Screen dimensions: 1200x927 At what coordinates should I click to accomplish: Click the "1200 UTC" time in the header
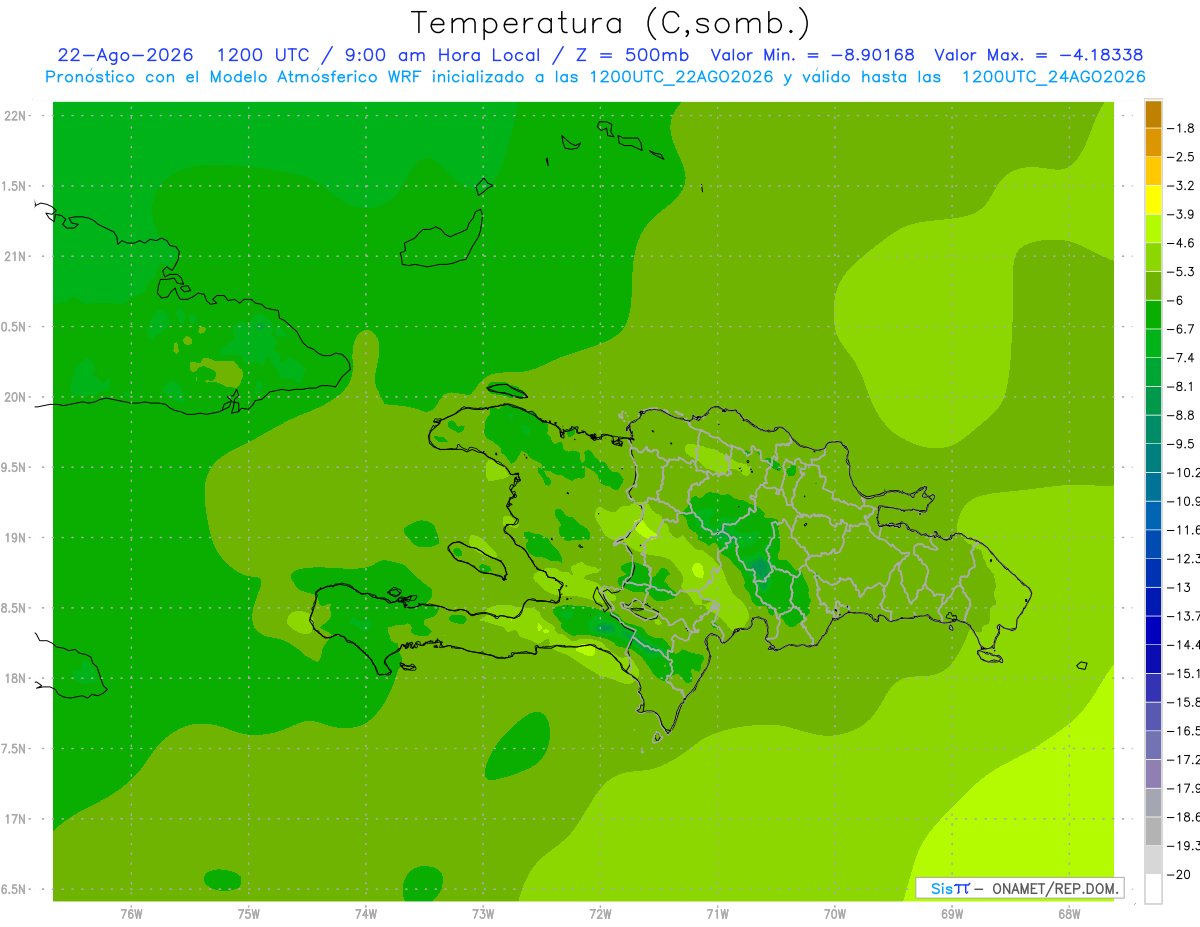point(263,55)
